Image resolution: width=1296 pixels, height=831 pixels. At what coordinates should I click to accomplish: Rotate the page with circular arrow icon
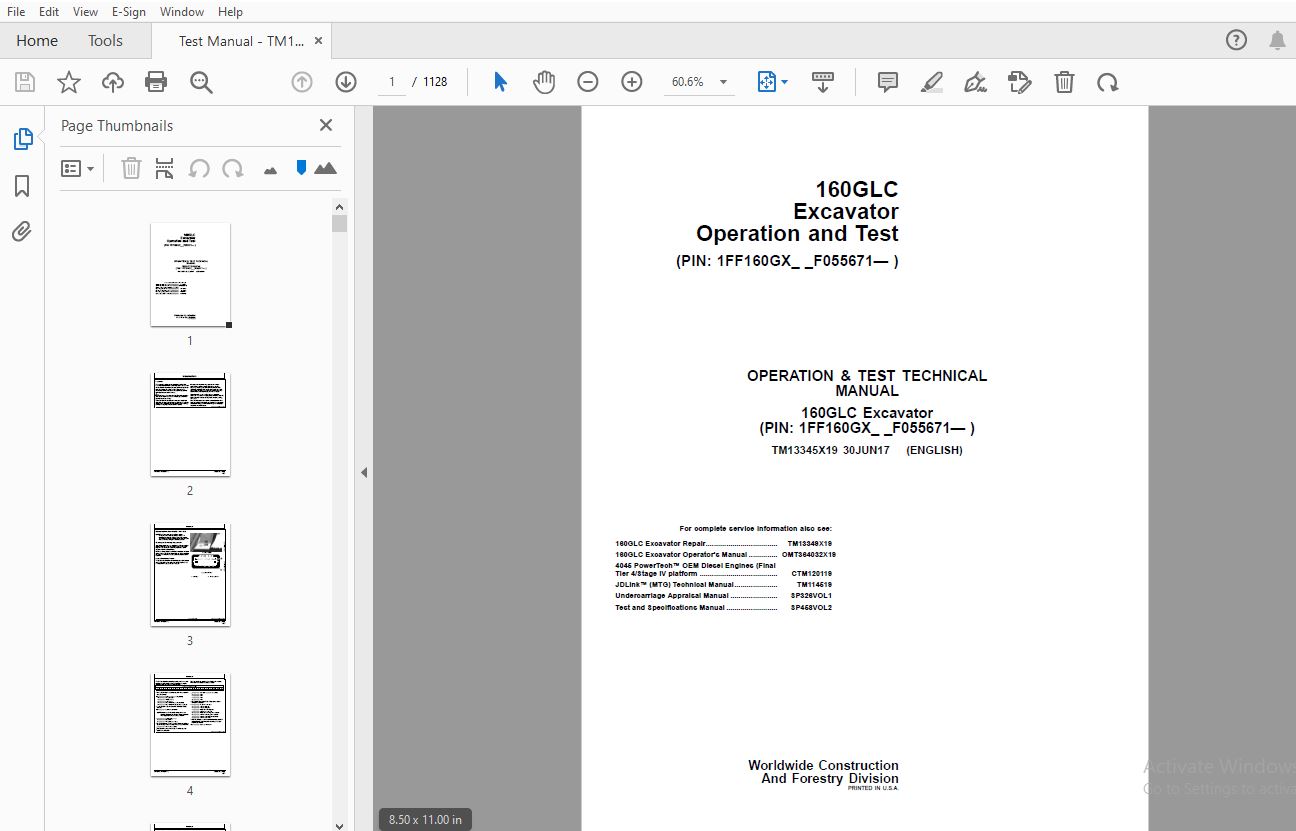1107,82
